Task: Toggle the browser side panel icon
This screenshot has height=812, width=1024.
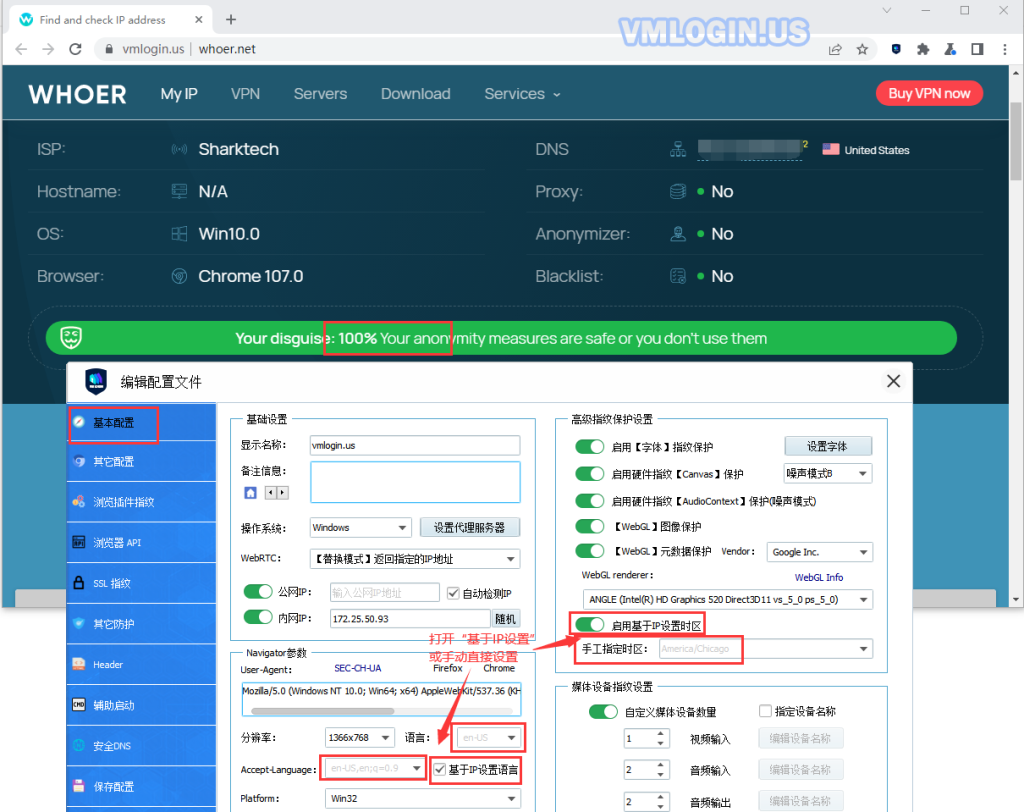Action: point(977,49)
